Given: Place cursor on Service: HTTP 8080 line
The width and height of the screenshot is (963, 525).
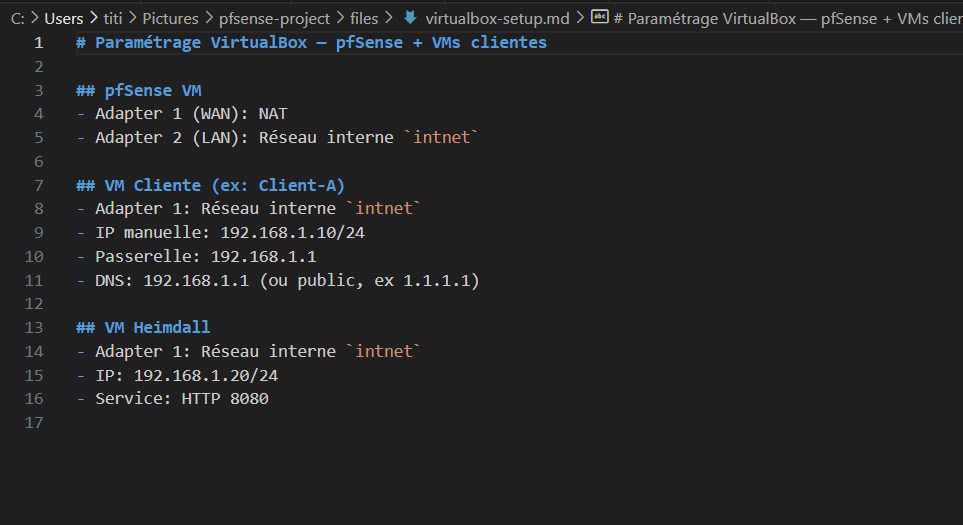Looking at the screenshot, I should coord(181,398).
